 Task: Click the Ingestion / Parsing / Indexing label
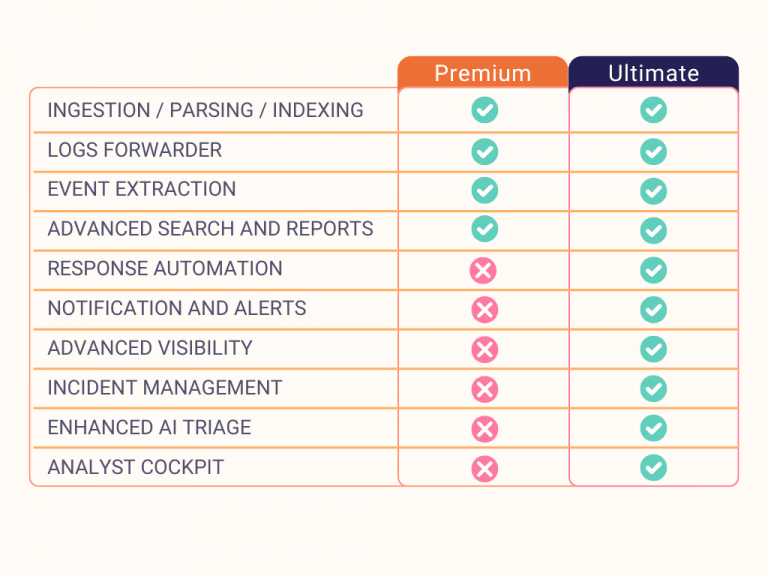(205, 110)
